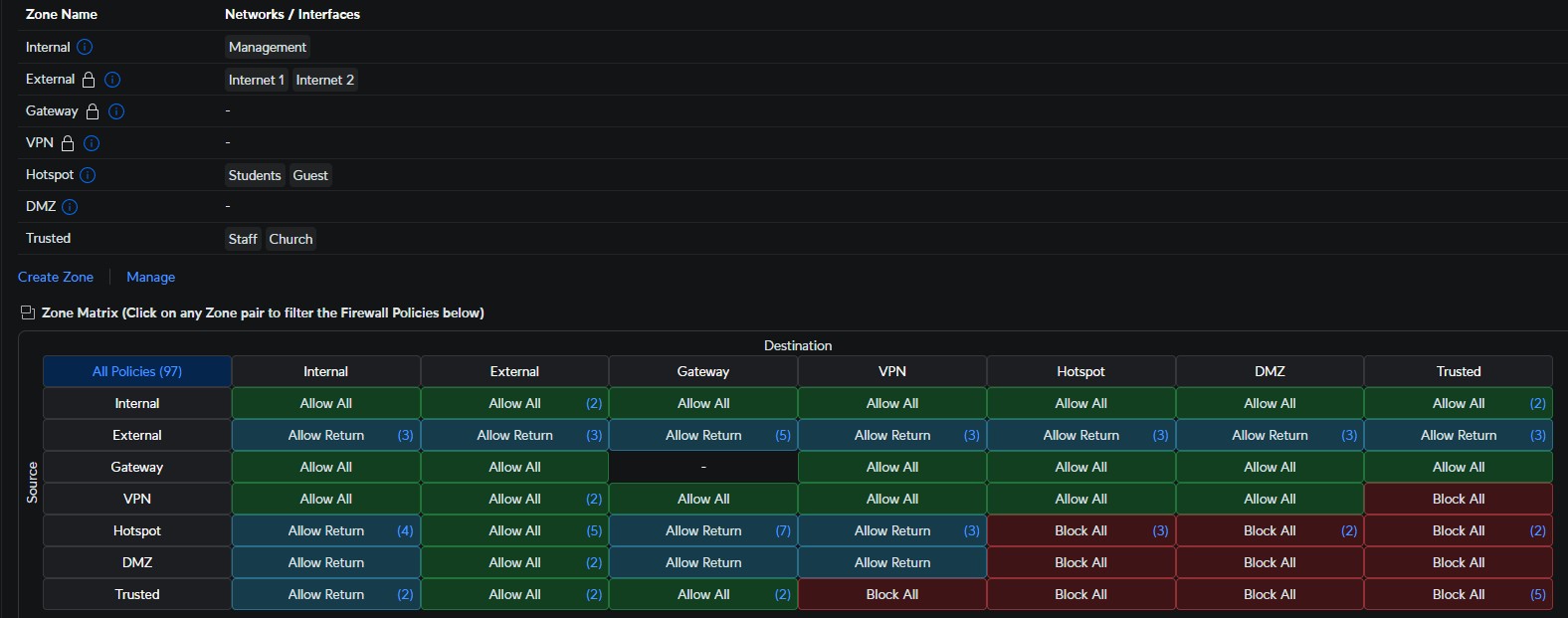Image resolution: width=1568 pixels, height=618 pixels.
Task: Filter by Trusted to VPN Block All cell
Action: (891, 594)
